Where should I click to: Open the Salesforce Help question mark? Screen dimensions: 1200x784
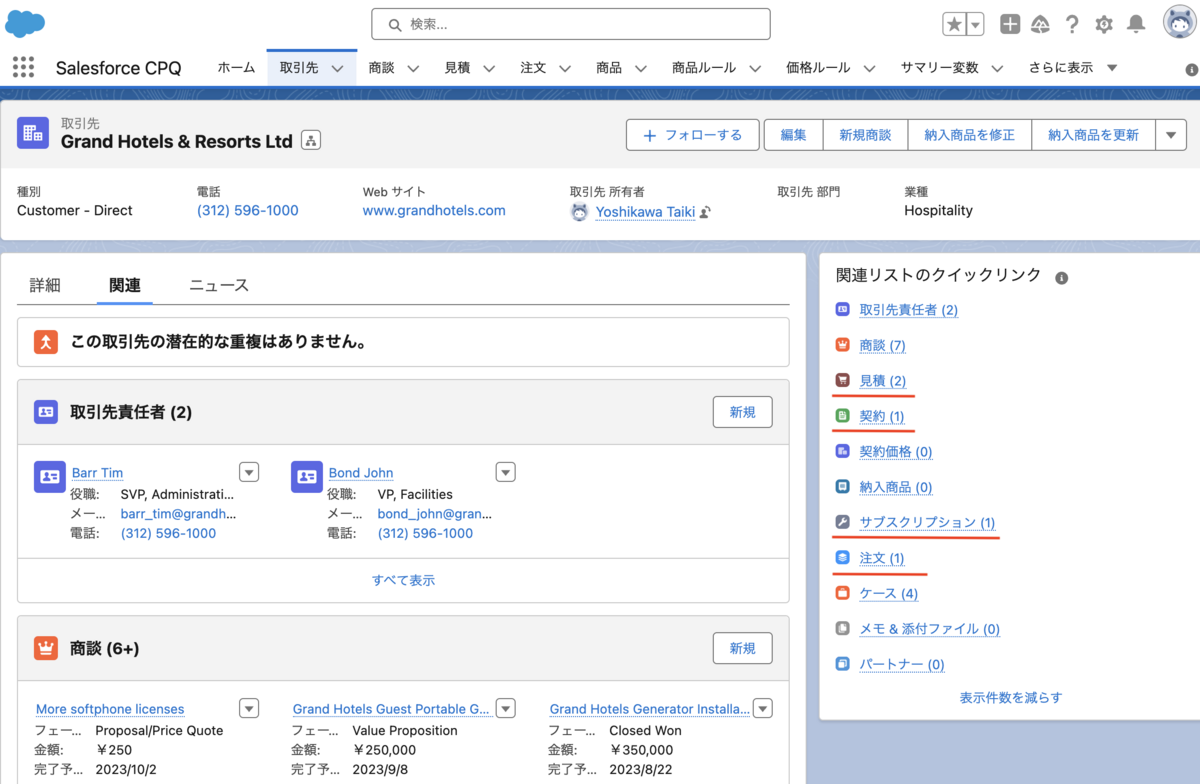pos(1072,23)
